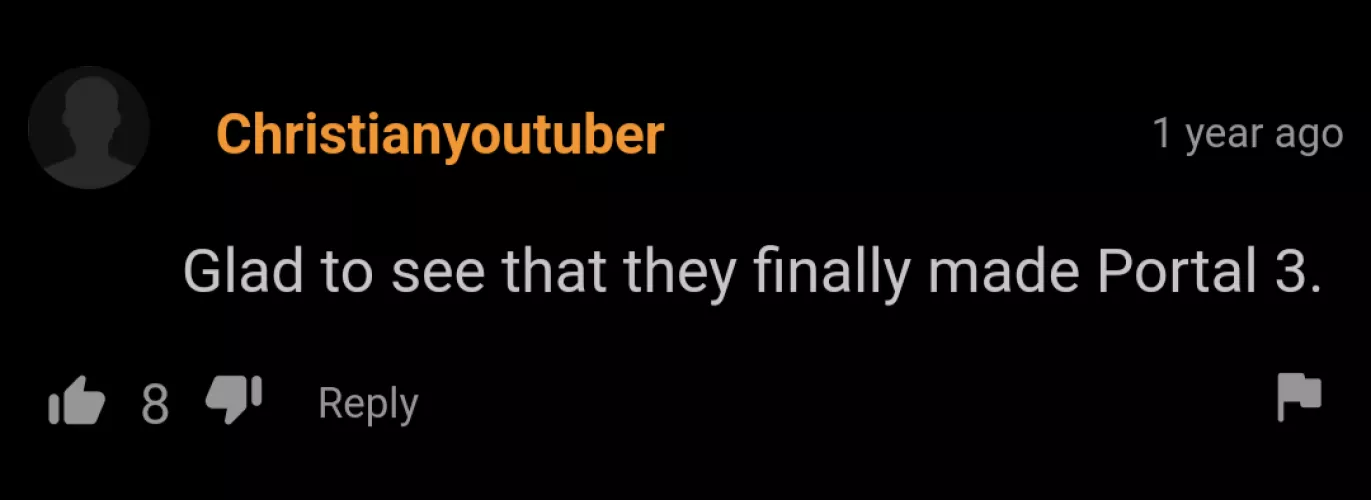The image size is (1371, 500).
Task: Toggle the dislike on Christianyoutuber's comment
Action: [x=232, y=400]
